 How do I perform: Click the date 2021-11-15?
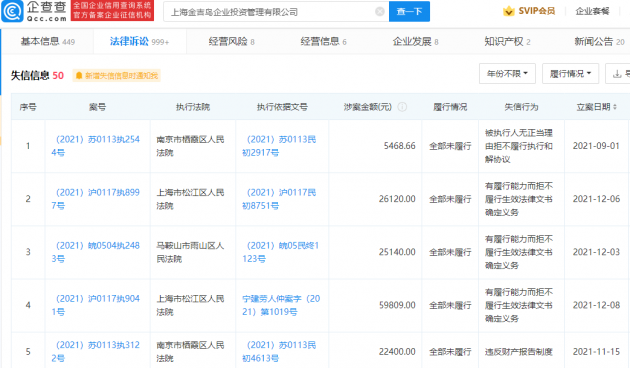(x=596, y=352)
